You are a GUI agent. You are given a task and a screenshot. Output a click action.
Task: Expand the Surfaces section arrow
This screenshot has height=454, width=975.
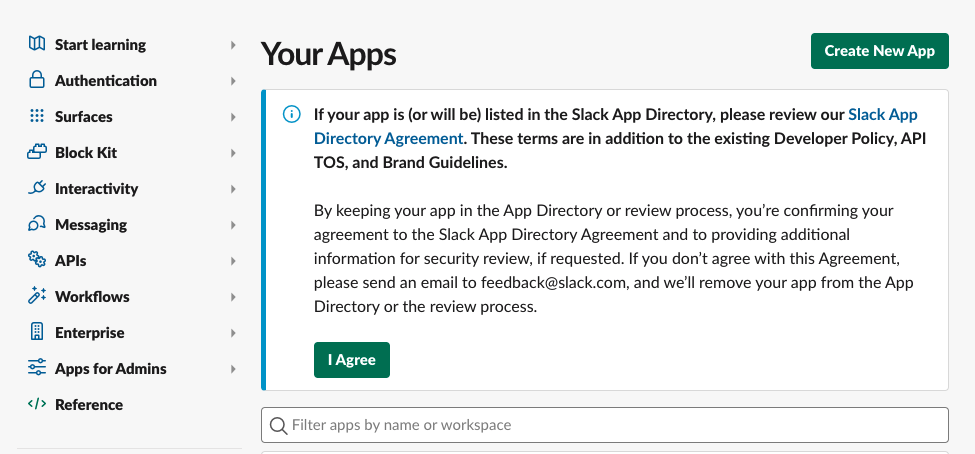point(233,117)
